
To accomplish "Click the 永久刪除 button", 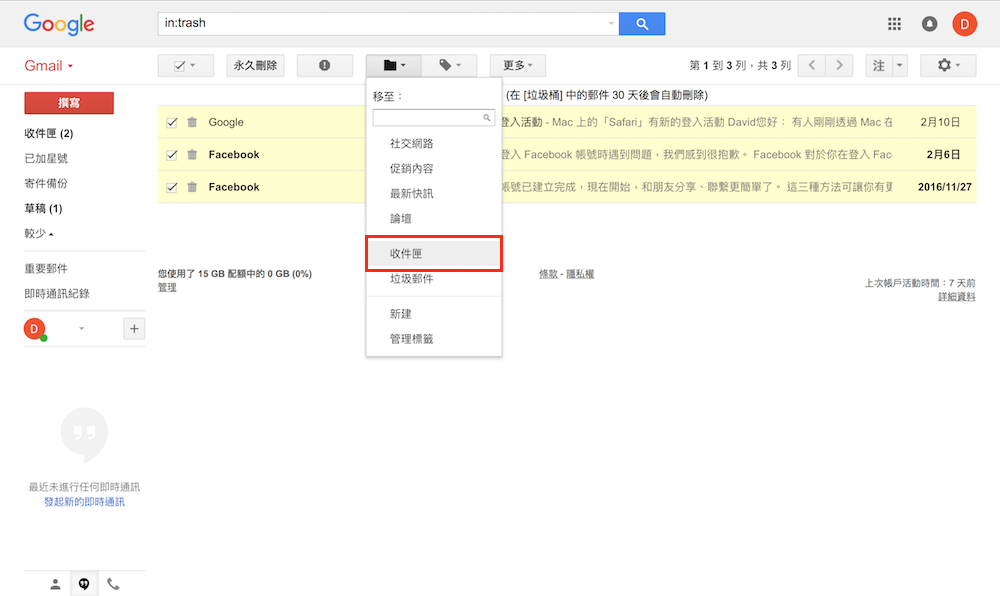I will click(x=255, y=65).
